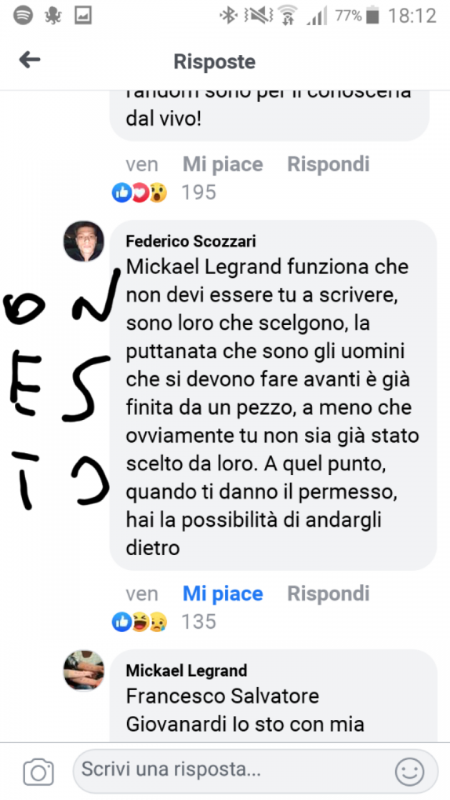
Task: View Mickael Legrand's profile picture
Action: coord(84,670)
